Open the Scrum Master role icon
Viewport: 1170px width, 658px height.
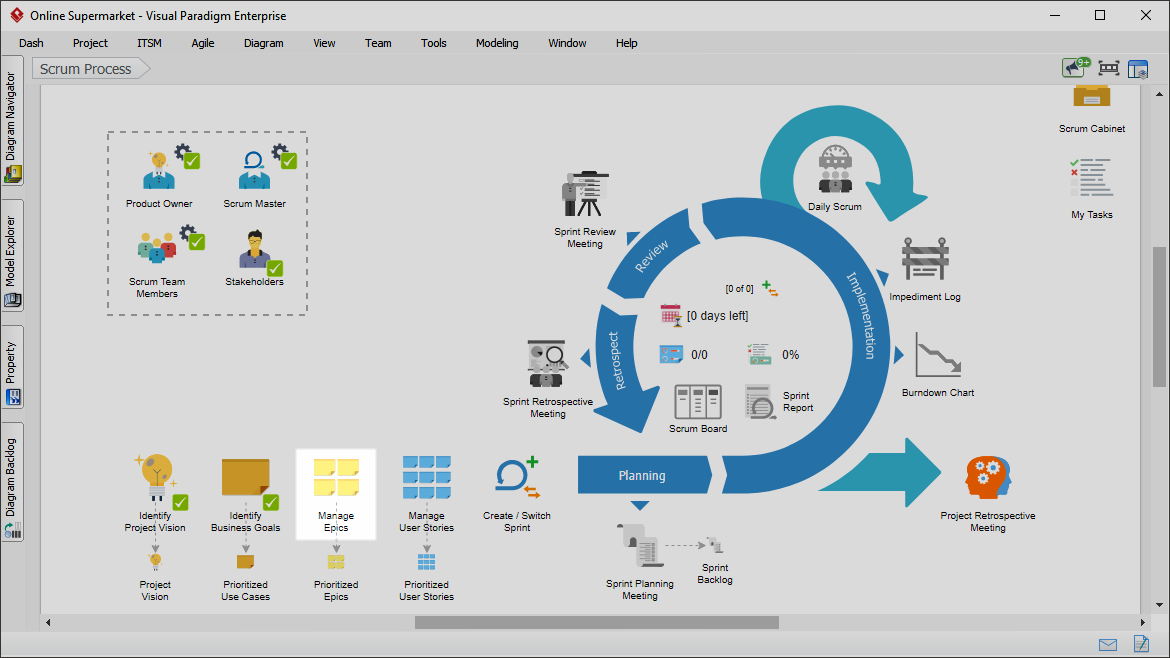254,170
